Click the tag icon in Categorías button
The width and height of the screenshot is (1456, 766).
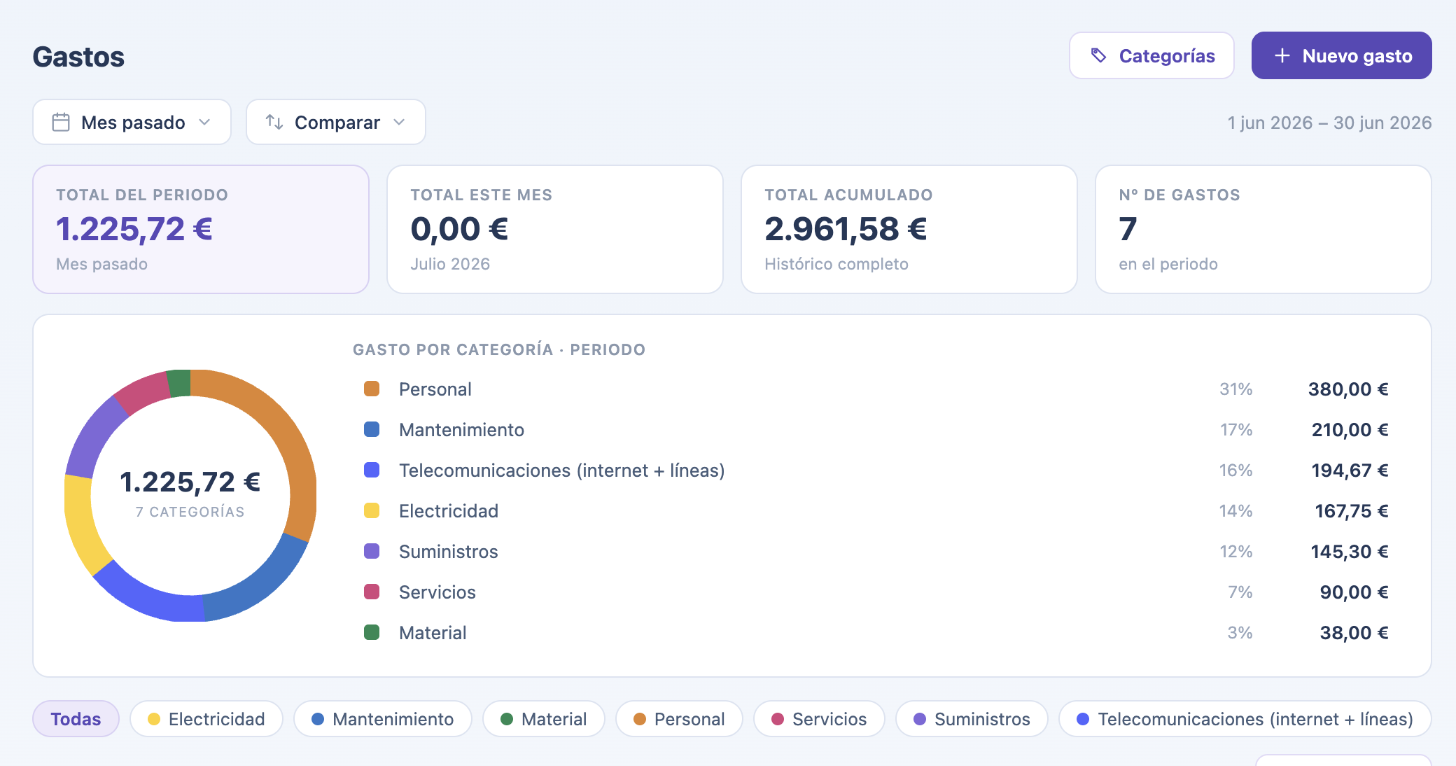(x=1098, y=56)
